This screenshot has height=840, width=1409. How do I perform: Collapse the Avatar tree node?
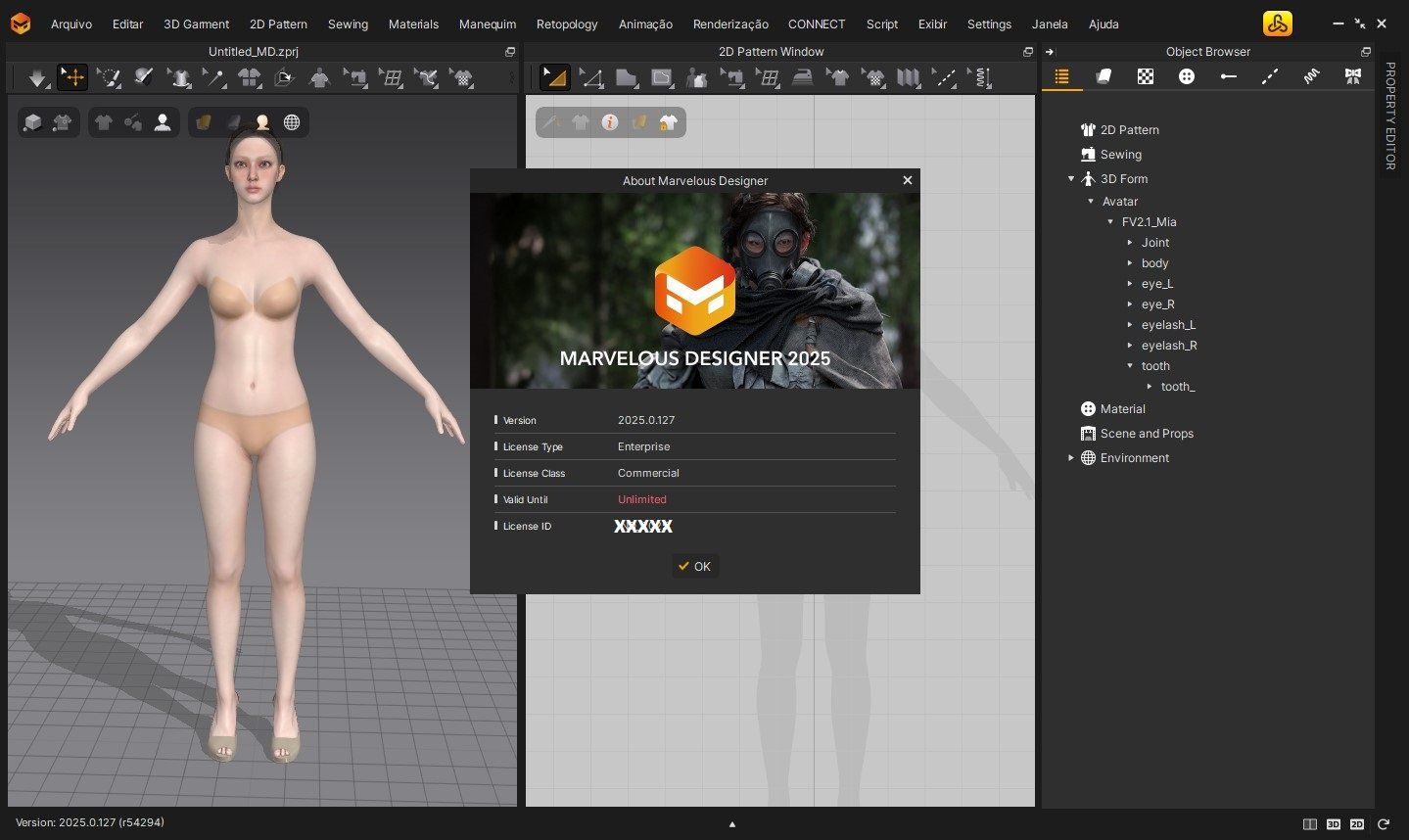point(1091,202)
